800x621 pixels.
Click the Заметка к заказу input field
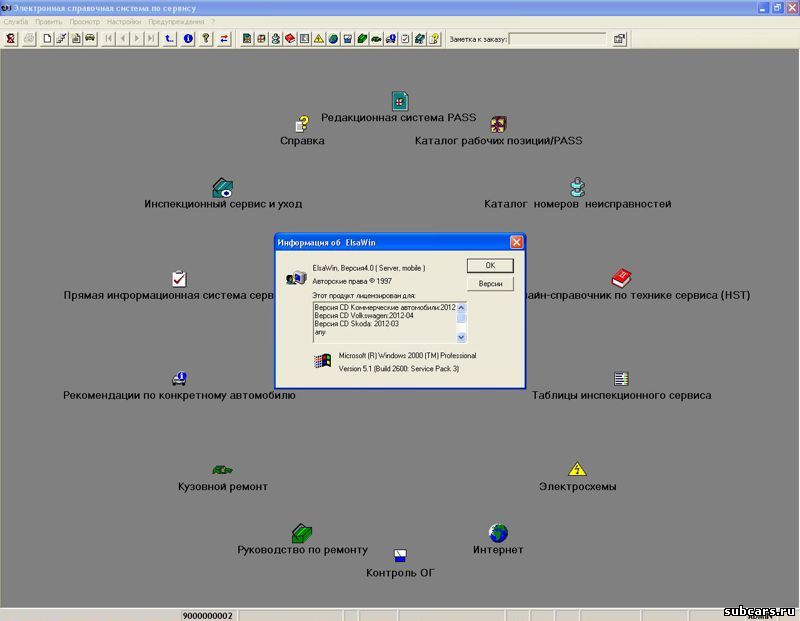[557, 39]
